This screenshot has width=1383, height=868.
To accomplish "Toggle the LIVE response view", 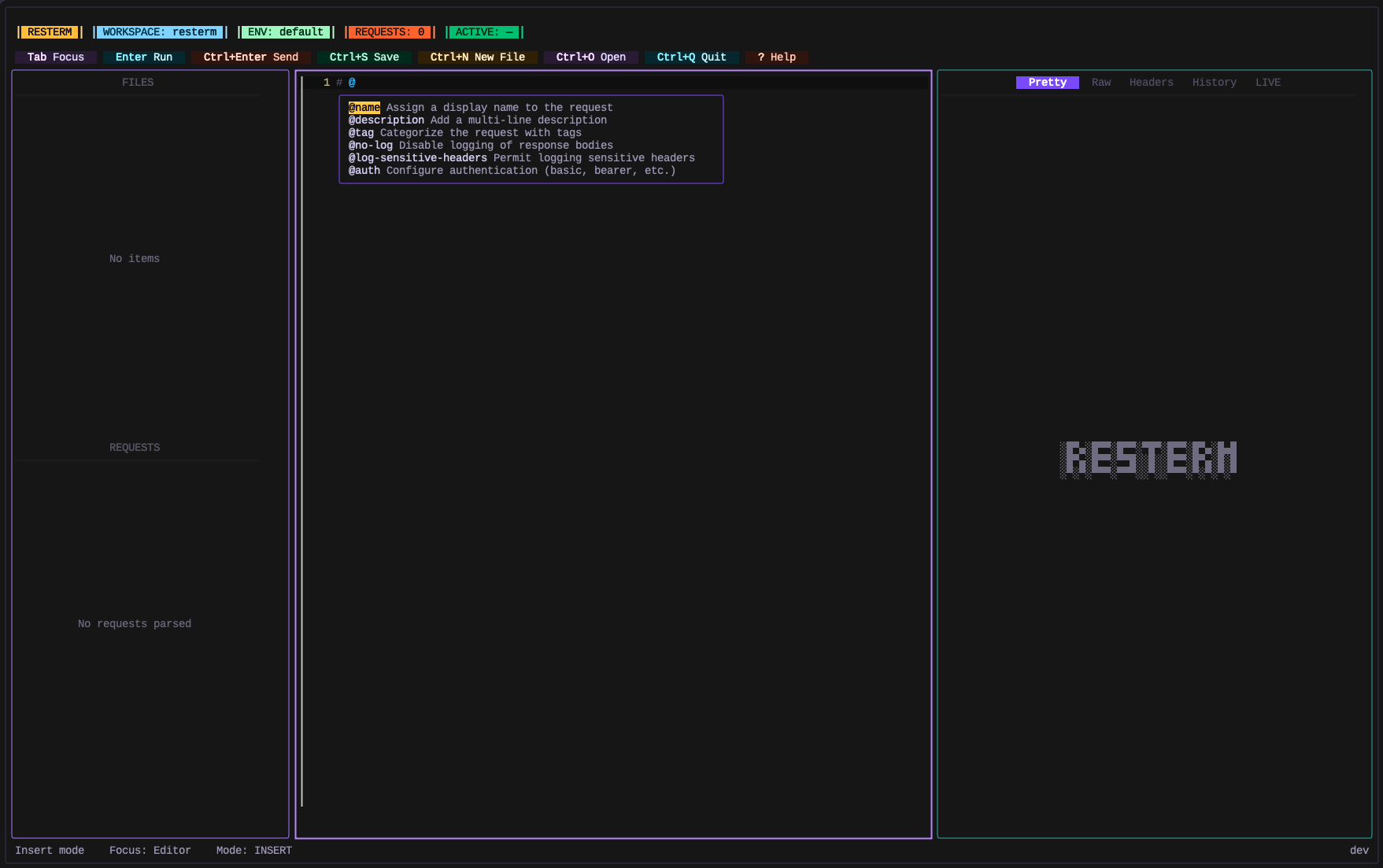I will tap(1268, 82).
